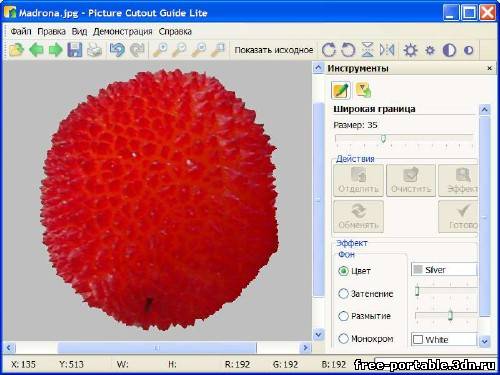Click the printer icon
The image size is (500, 375).
(x=94, y=50)
